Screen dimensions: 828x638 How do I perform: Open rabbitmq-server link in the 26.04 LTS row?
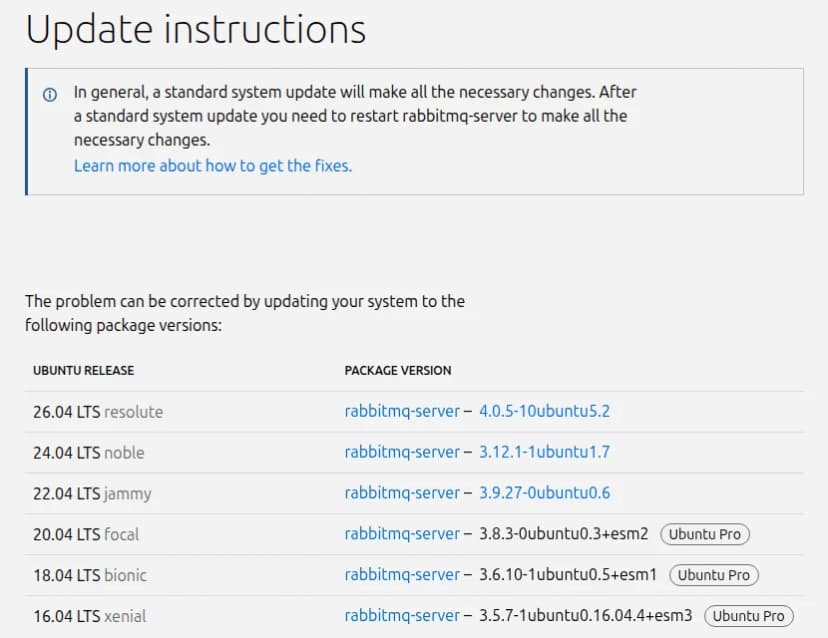402,411
